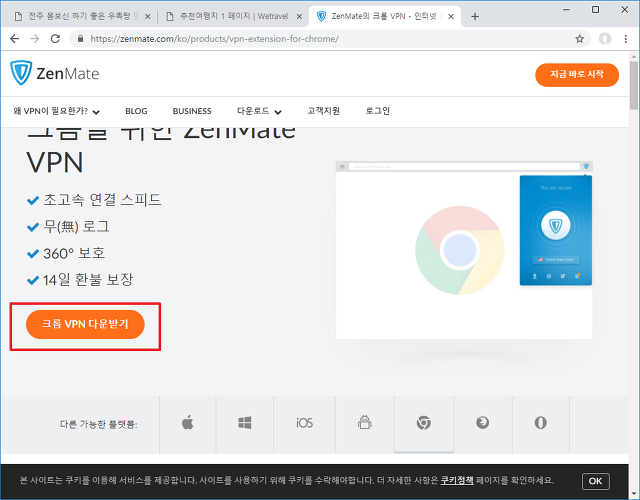Close the Wetravel tab

point(299,16)
